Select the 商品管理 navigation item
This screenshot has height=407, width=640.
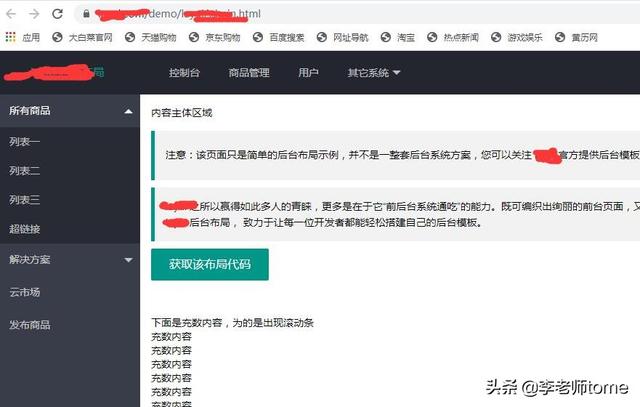click(249, 73)
